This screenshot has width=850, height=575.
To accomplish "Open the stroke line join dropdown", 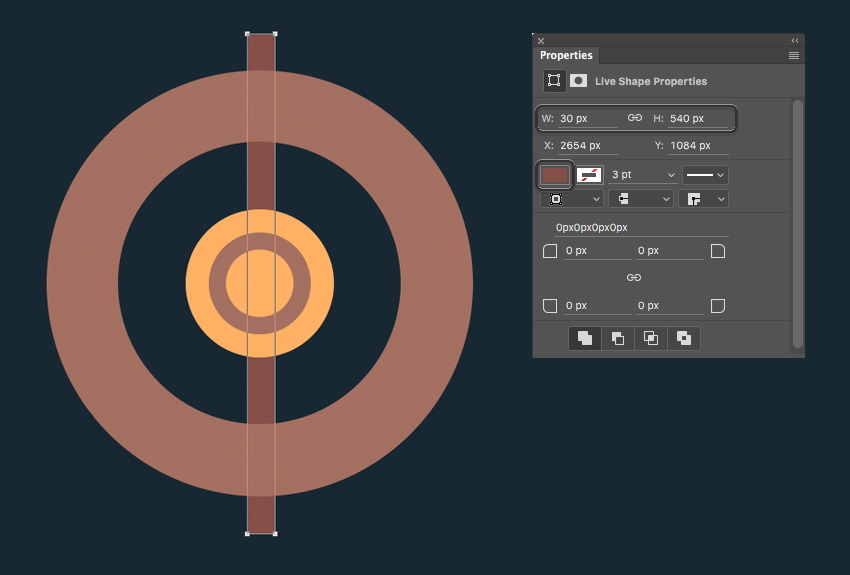I will point(703,199).
